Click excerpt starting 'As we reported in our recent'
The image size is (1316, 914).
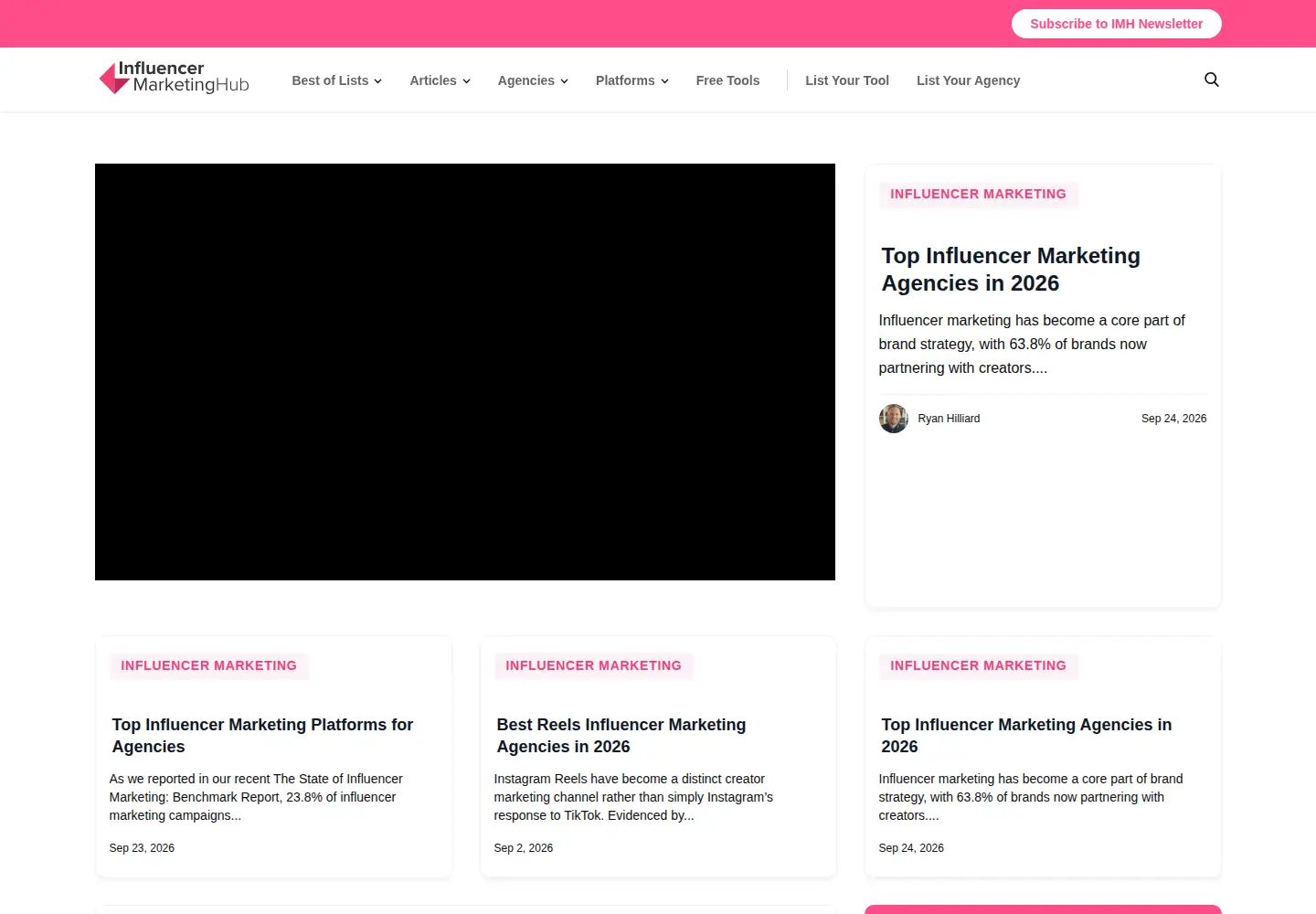(256, 797)
